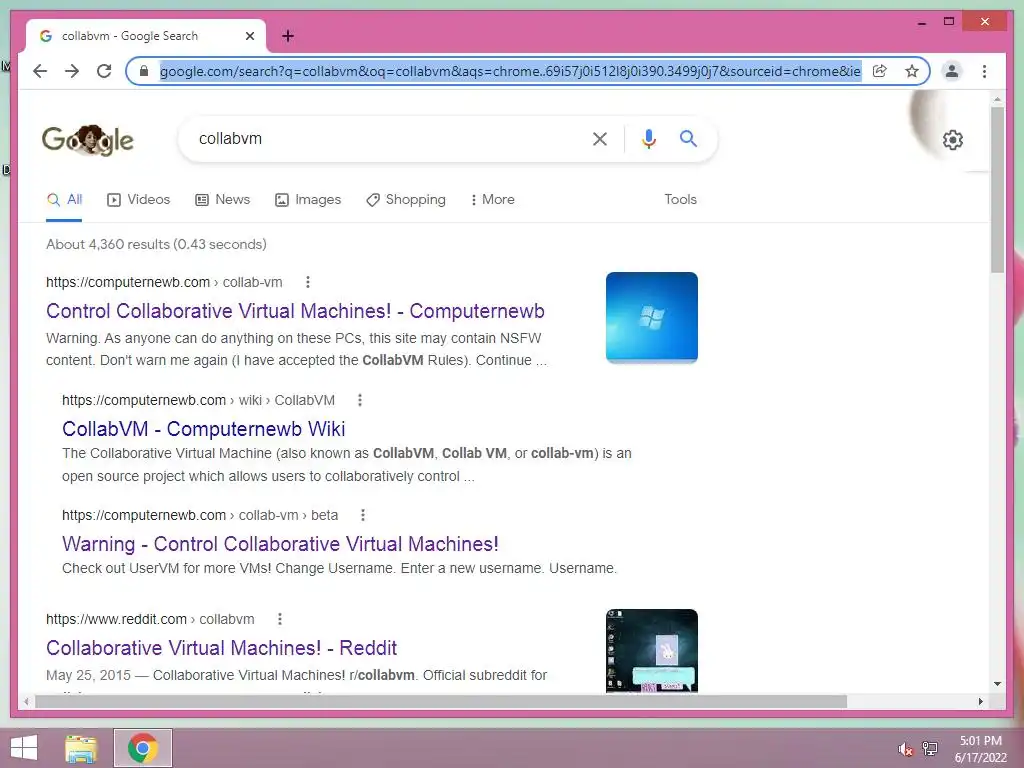Submit search with magnifier icon

tap(688, 138)
